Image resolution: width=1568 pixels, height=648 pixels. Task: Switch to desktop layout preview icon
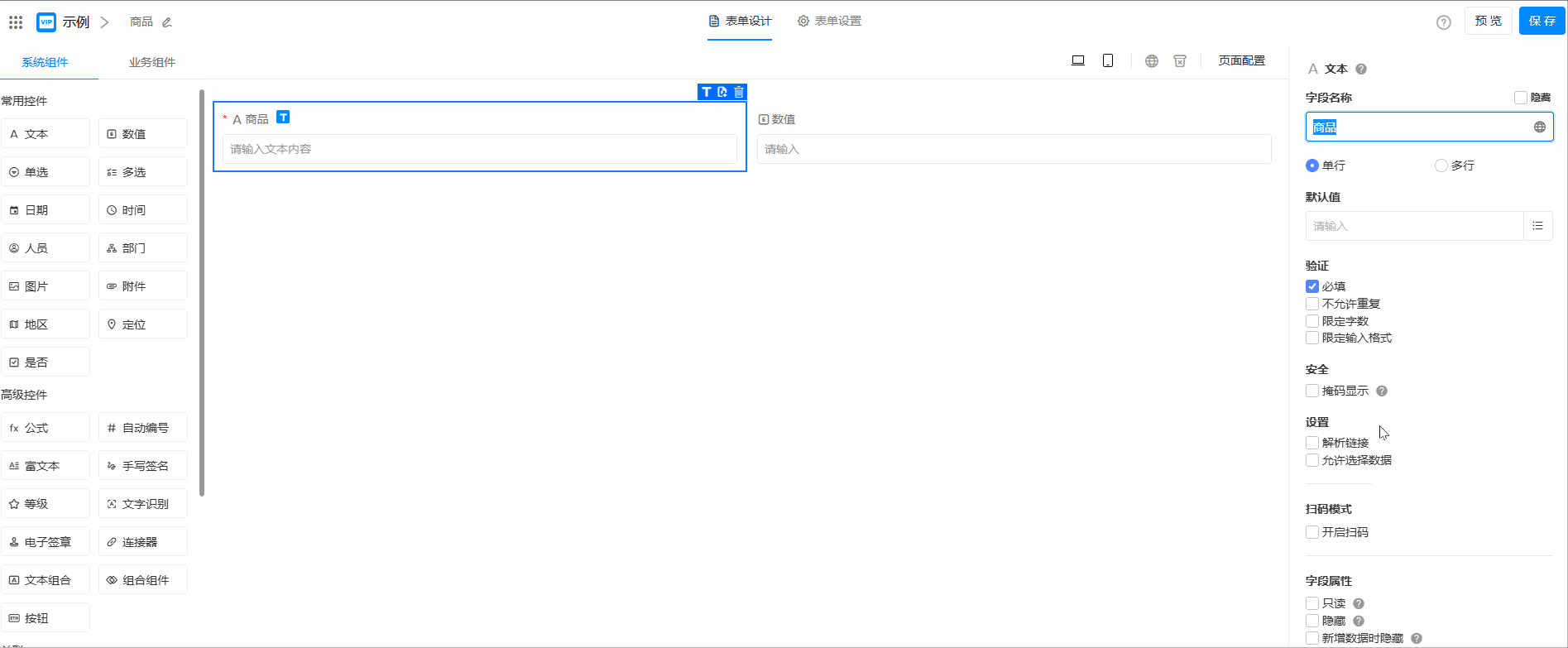tap(1078, 60)
